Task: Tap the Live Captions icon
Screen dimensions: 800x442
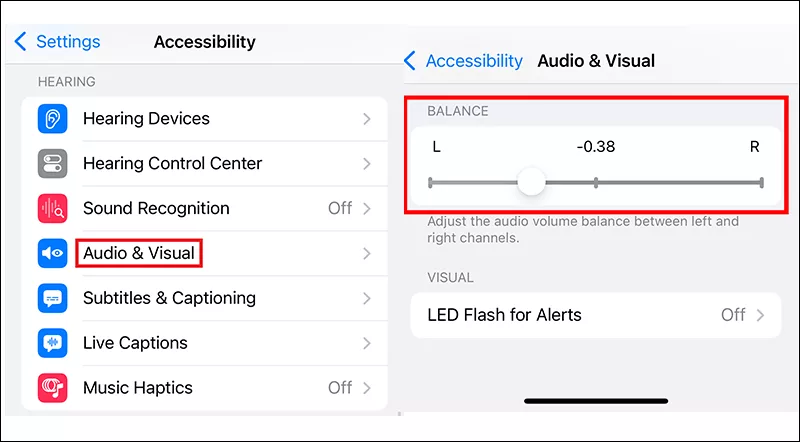Action: (52, 343)
